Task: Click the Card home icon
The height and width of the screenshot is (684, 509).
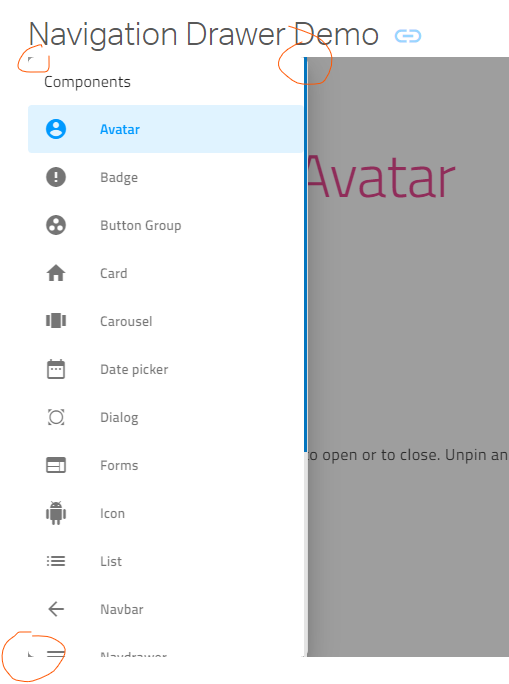Action: point(56,273)
